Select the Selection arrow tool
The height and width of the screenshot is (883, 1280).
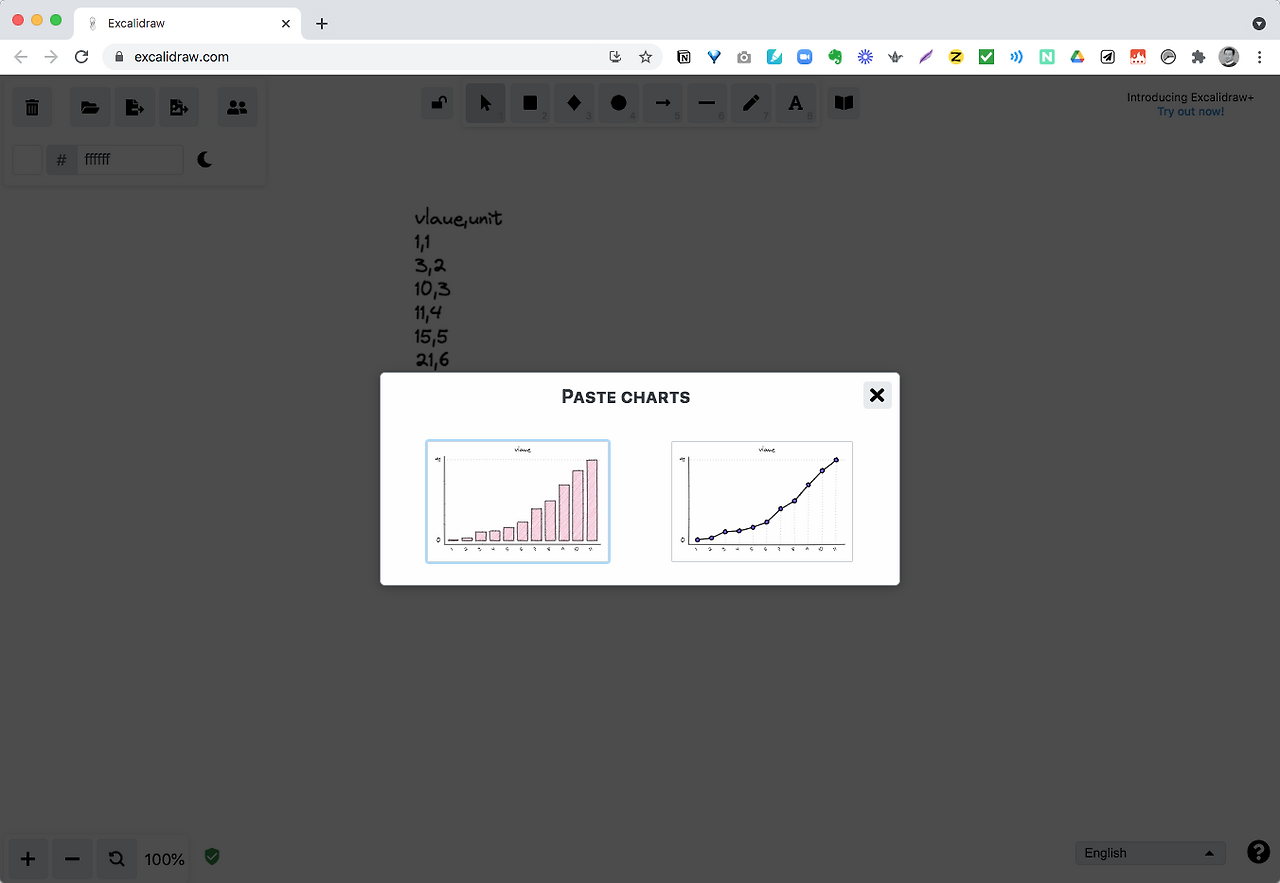[486, 103]
